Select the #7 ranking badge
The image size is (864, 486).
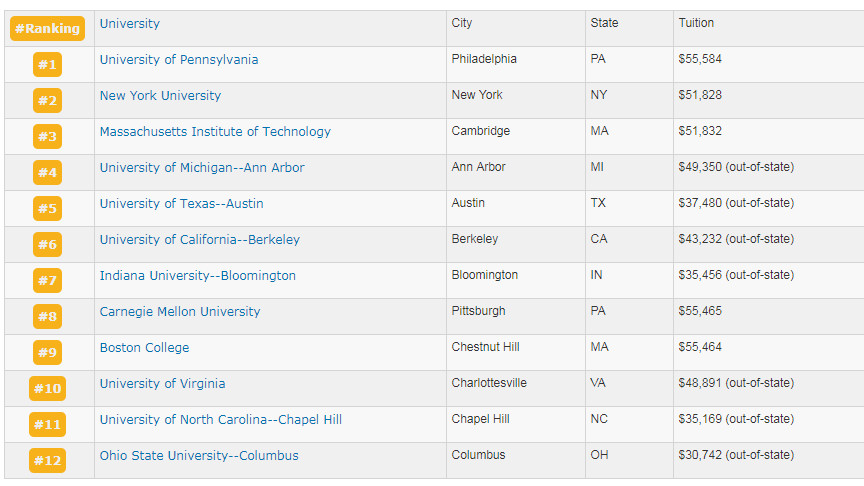pos(47,281)
